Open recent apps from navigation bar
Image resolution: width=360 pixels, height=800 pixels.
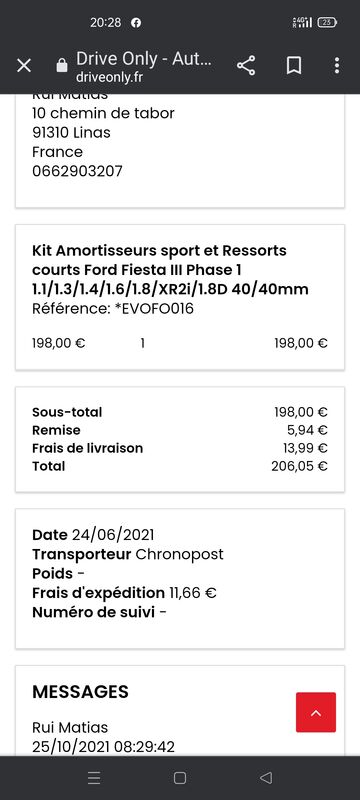(x=94, y=778)
